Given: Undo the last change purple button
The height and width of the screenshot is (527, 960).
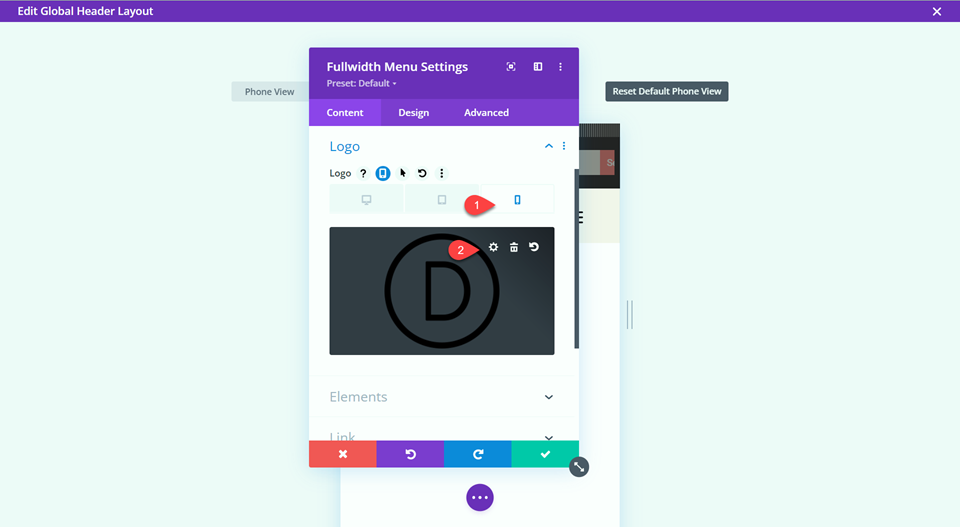Looking at the screenshot, I should [410, 454].
